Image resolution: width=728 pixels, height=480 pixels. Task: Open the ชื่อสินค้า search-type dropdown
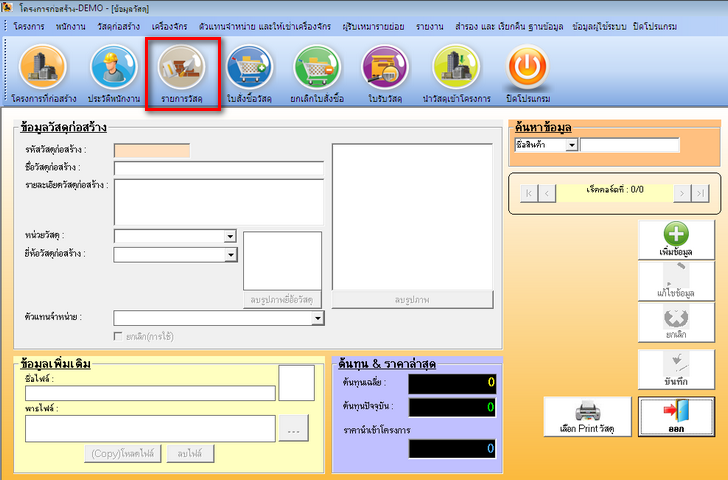tap(572, 145)
